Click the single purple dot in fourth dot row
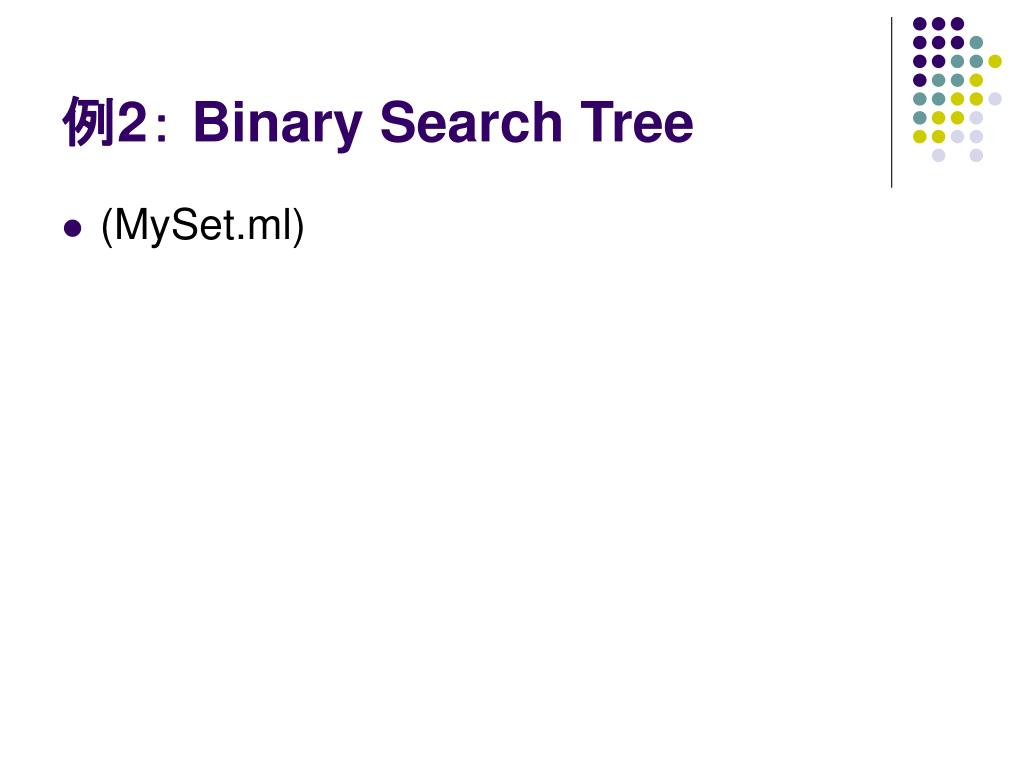This screenshot has height=768, width=1024. (920, 80)
